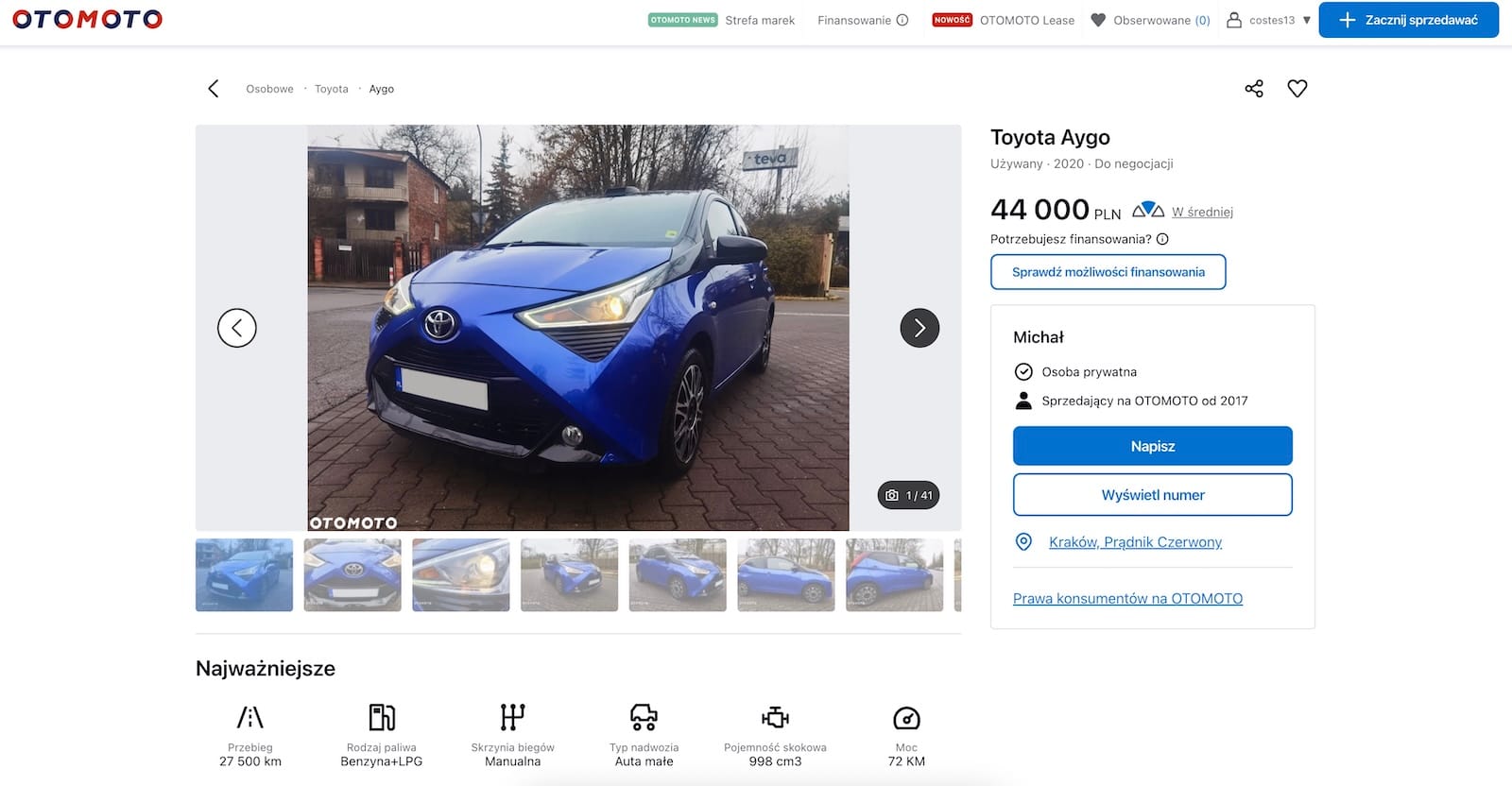
Task: Click the Napisz button
Action: [x=1153, y=446]
